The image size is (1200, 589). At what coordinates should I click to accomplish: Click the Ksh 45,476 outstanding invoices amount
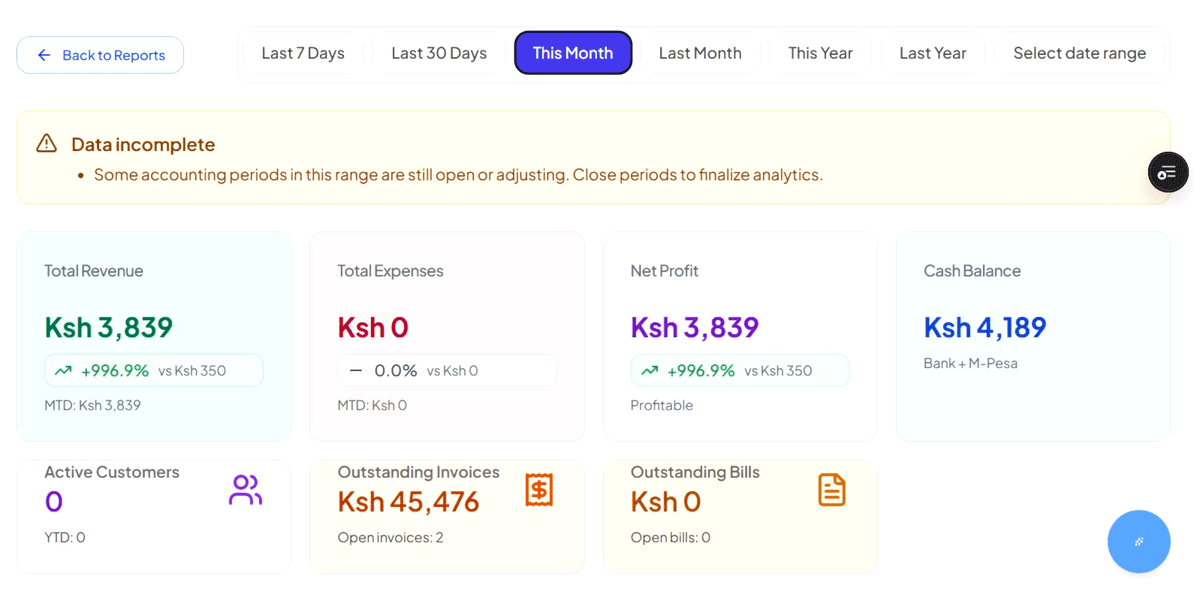click(408, 501)
